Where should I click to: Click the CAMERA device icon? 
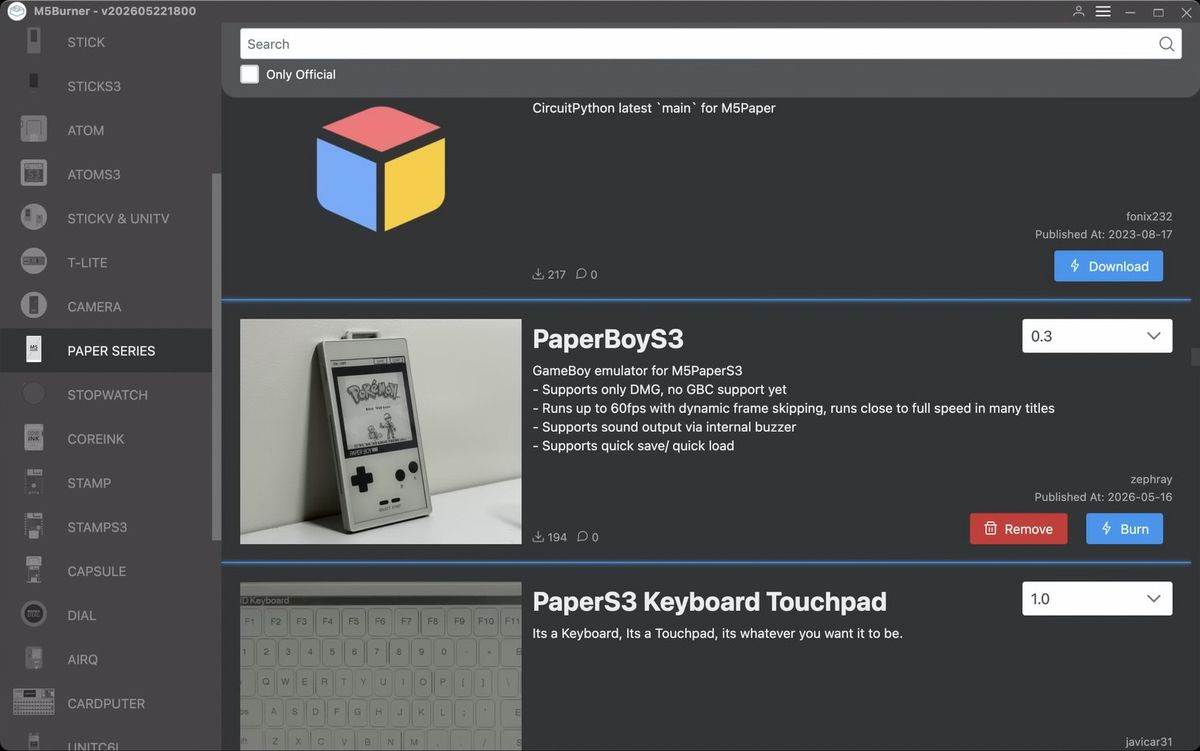point(34,306)
